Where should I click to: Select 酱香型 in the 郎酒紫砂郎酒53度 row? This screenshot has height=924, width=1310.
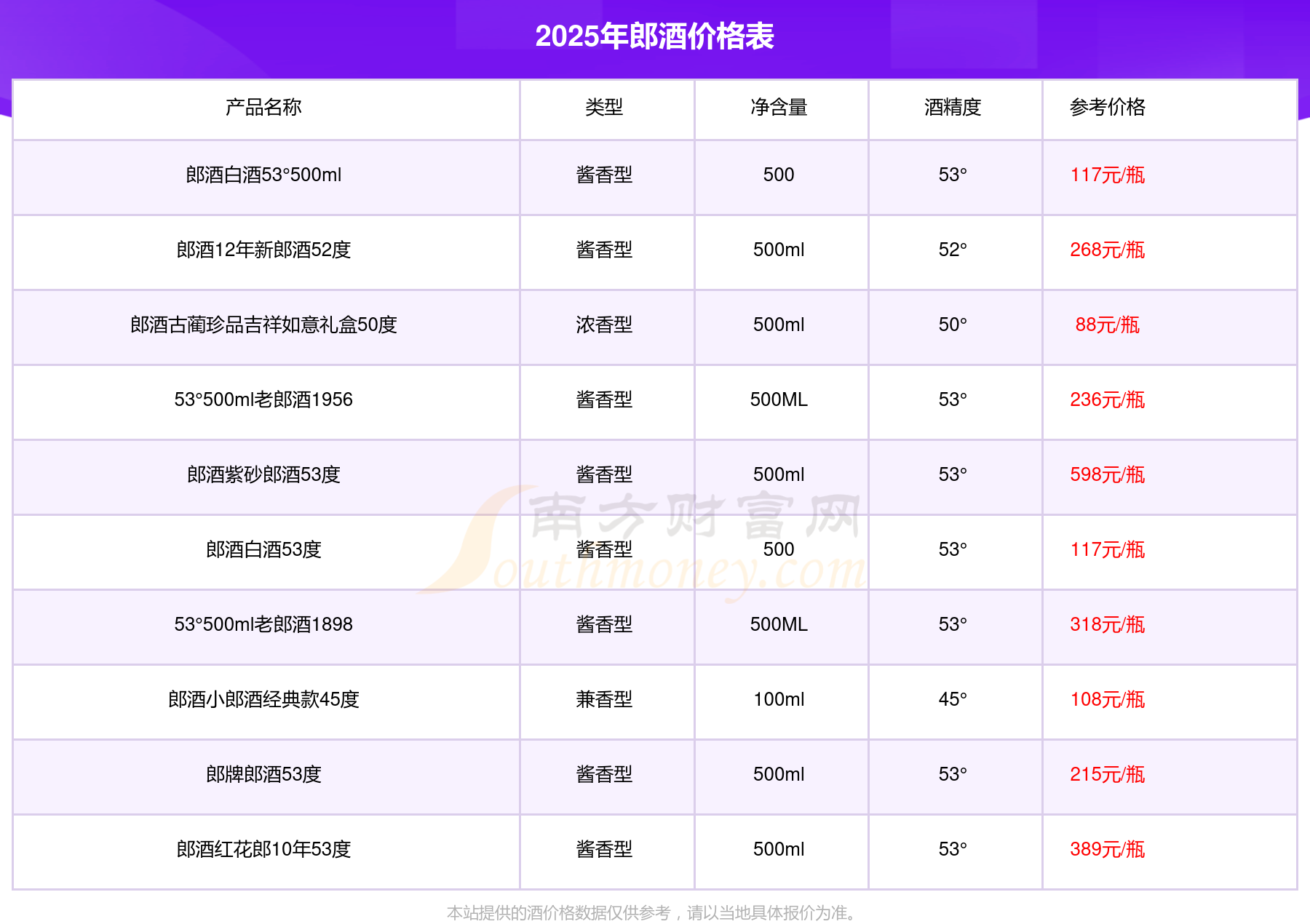coord(604,475)
